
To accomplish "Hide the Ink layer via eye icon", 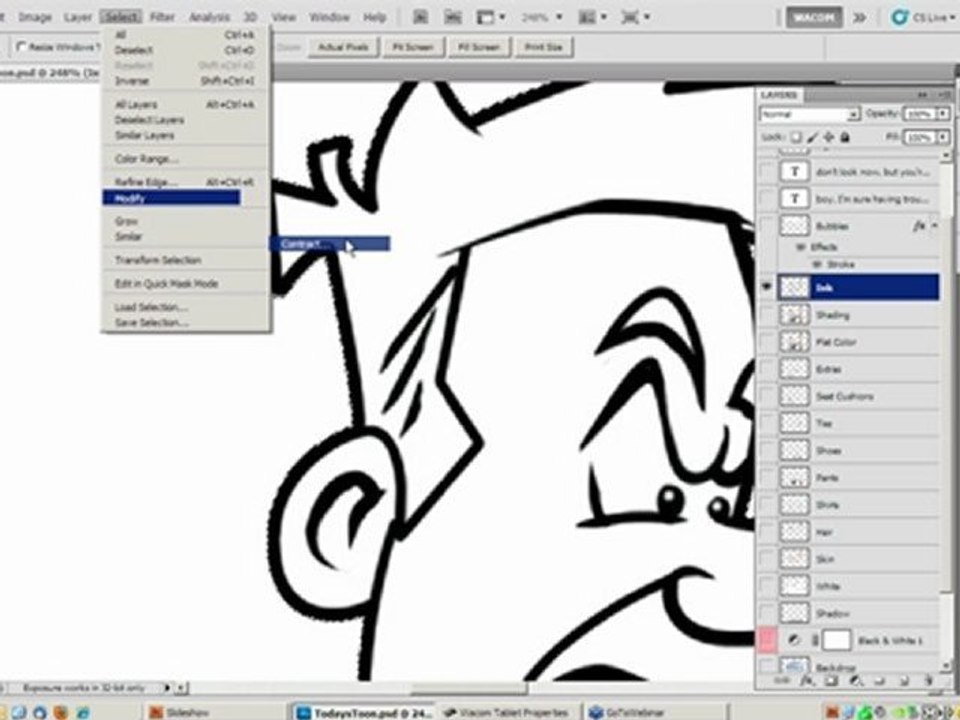I will (x=767, y=287).
